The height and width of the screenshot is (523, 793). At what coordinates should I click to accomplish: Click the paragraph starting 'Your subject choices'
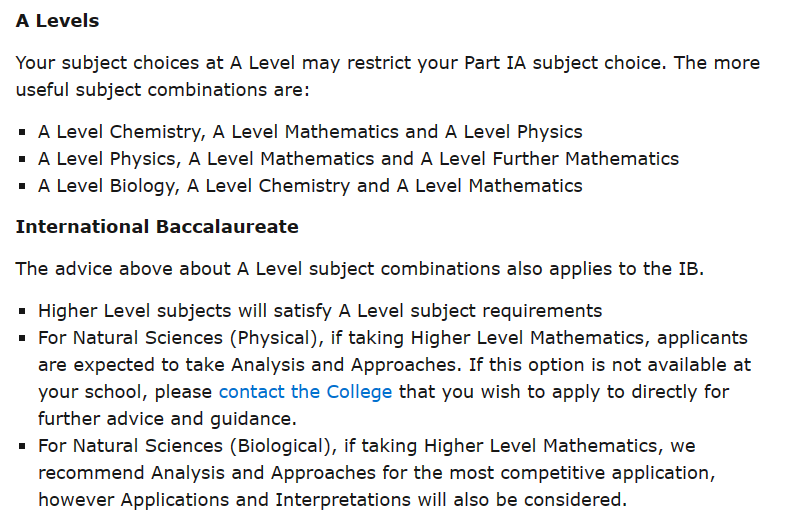[387, 62]
